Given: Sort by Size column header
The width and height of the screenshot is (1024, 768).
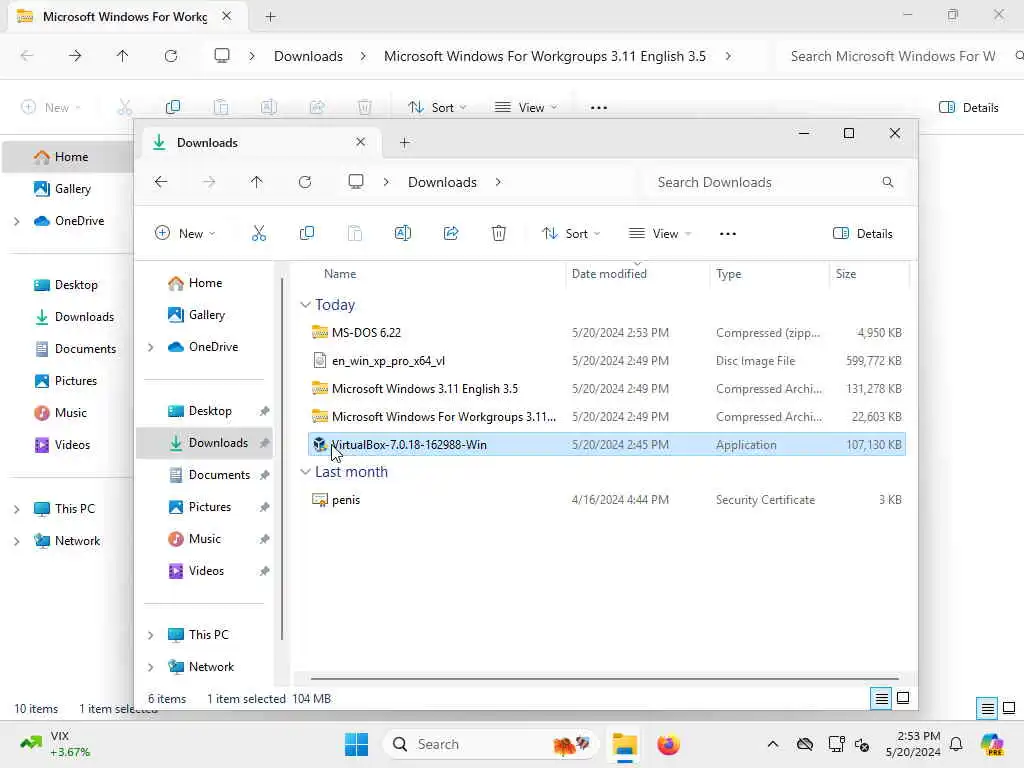Looking at the screenshot, I should 846,274.
